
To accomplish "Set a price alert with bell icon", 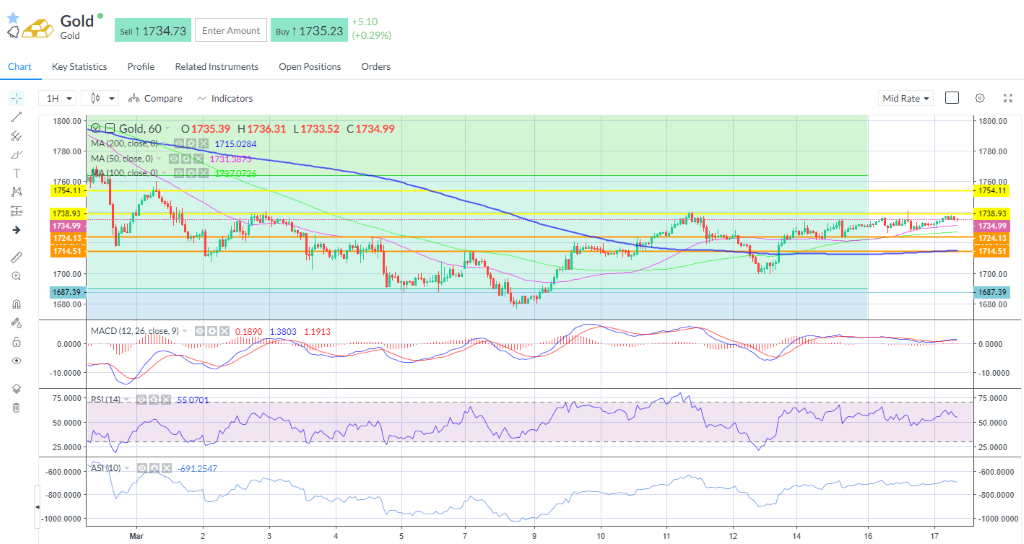I will pos(13,32).
